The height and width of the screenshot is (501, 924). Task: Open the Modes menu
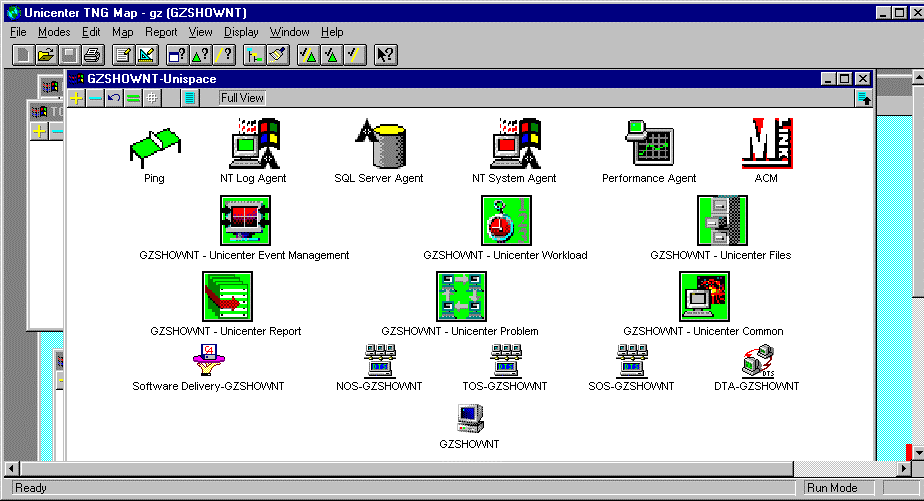(x=54, y=32)
